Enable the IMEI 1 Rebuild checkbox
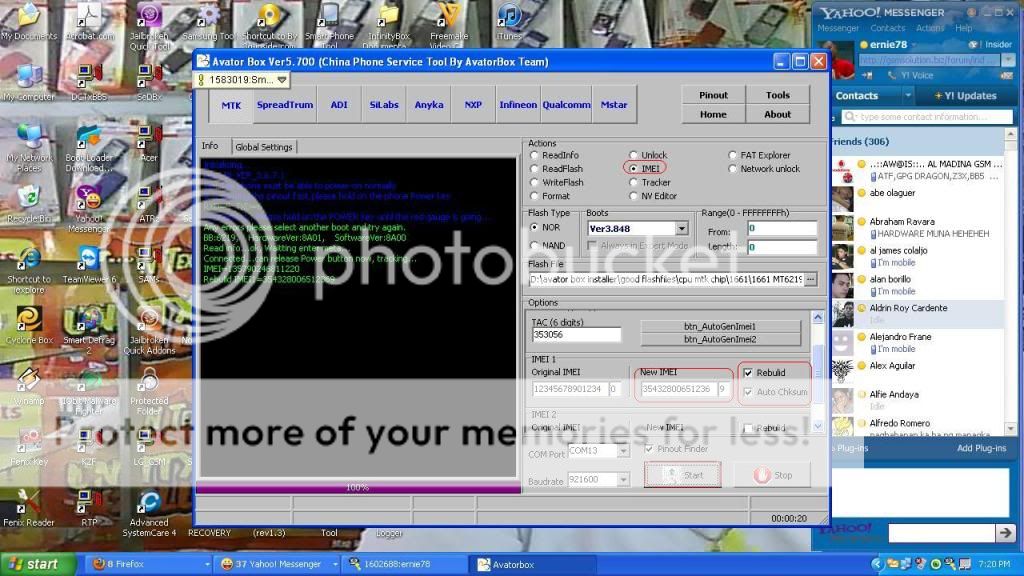Screen dimensions: 1024x576 [x=748, y=373]
